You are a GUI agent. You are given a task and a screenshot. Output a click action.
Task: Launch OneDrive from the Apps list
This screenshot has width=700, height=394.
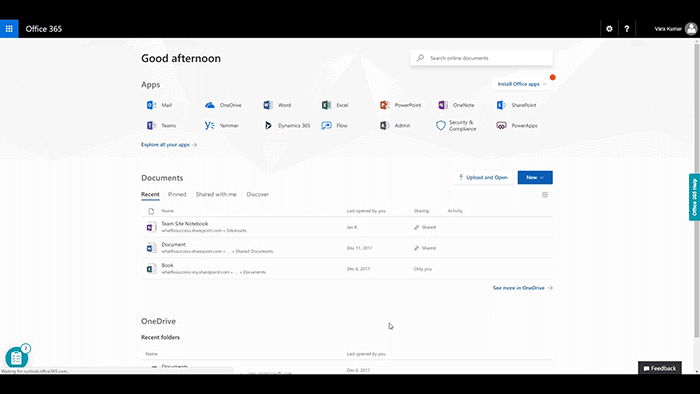223,105
